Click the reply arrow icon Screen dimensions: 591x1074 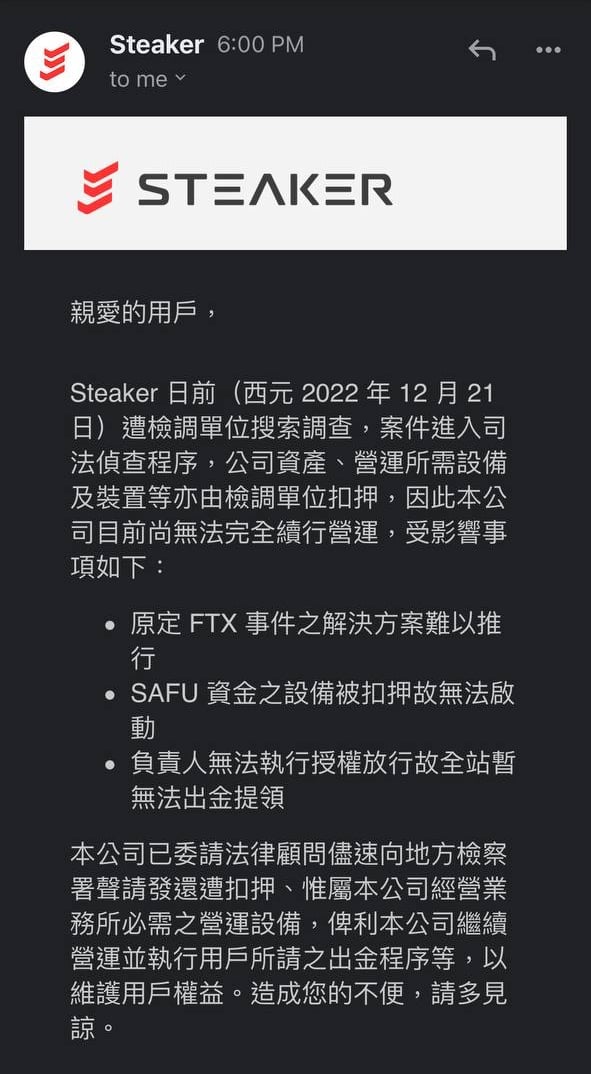[x=481, y=49]
